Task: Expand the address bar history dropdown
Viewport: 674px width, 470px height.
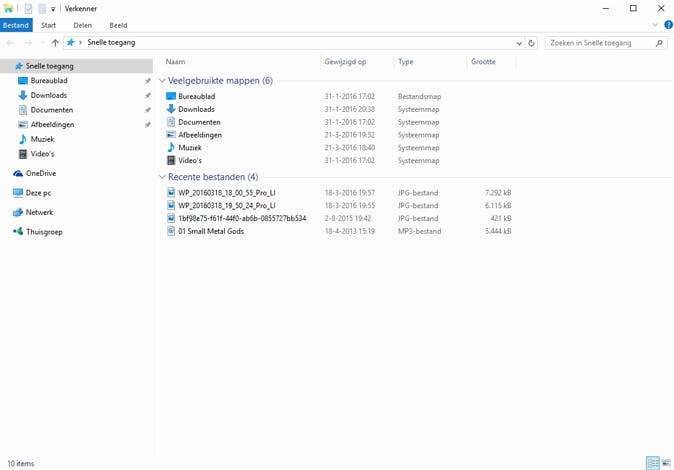Action: pyautogui.click(x=519, y=43)
